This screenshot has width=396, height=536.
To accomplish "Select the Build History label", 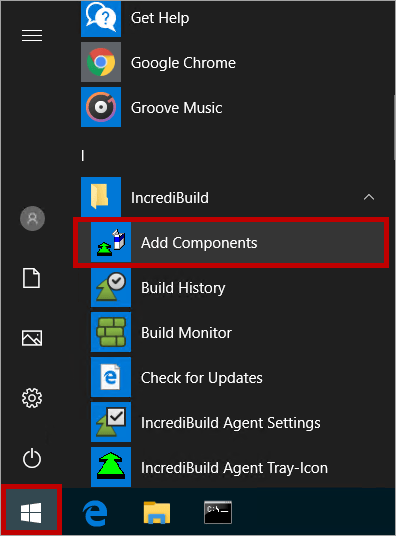I will click(183, 288).
